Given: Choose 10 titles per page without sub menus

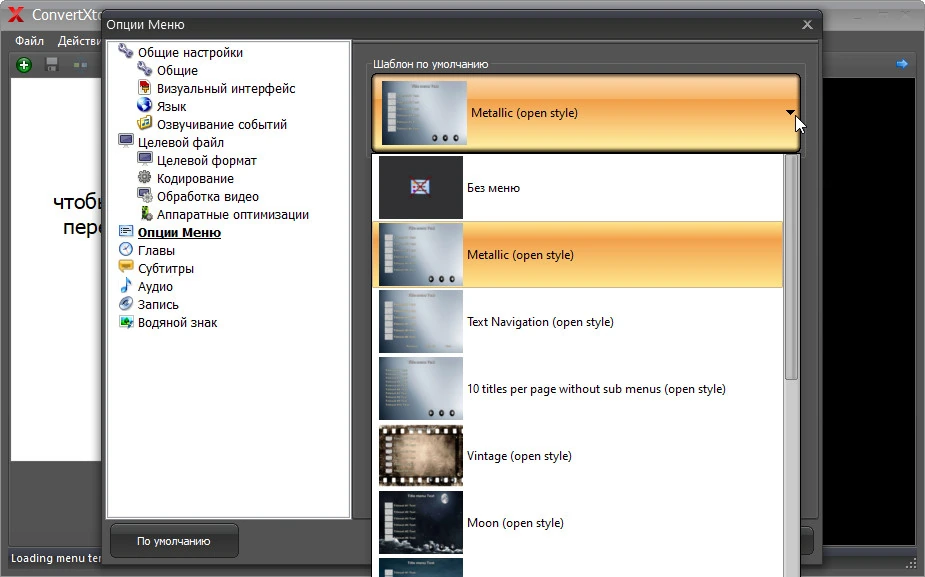Looking at the screenshot, I should point(578,389).
